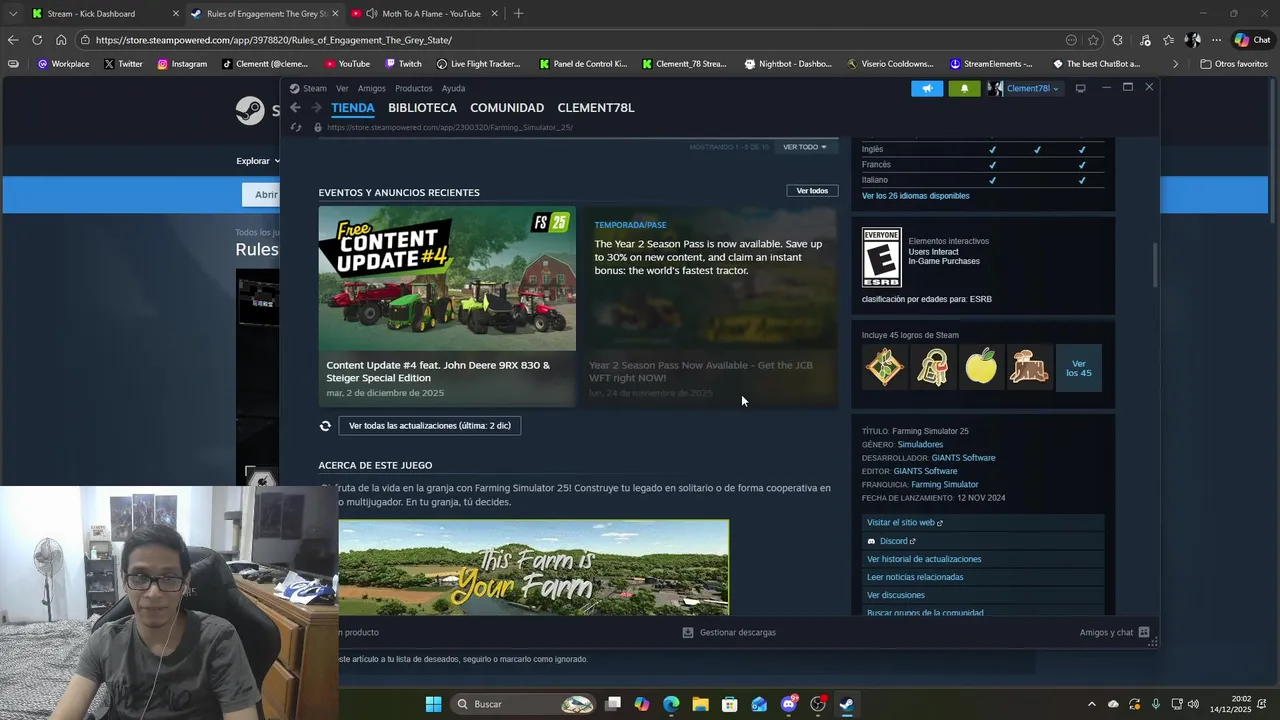Mute the Moth To A Flame tab

tap(372, 14)
